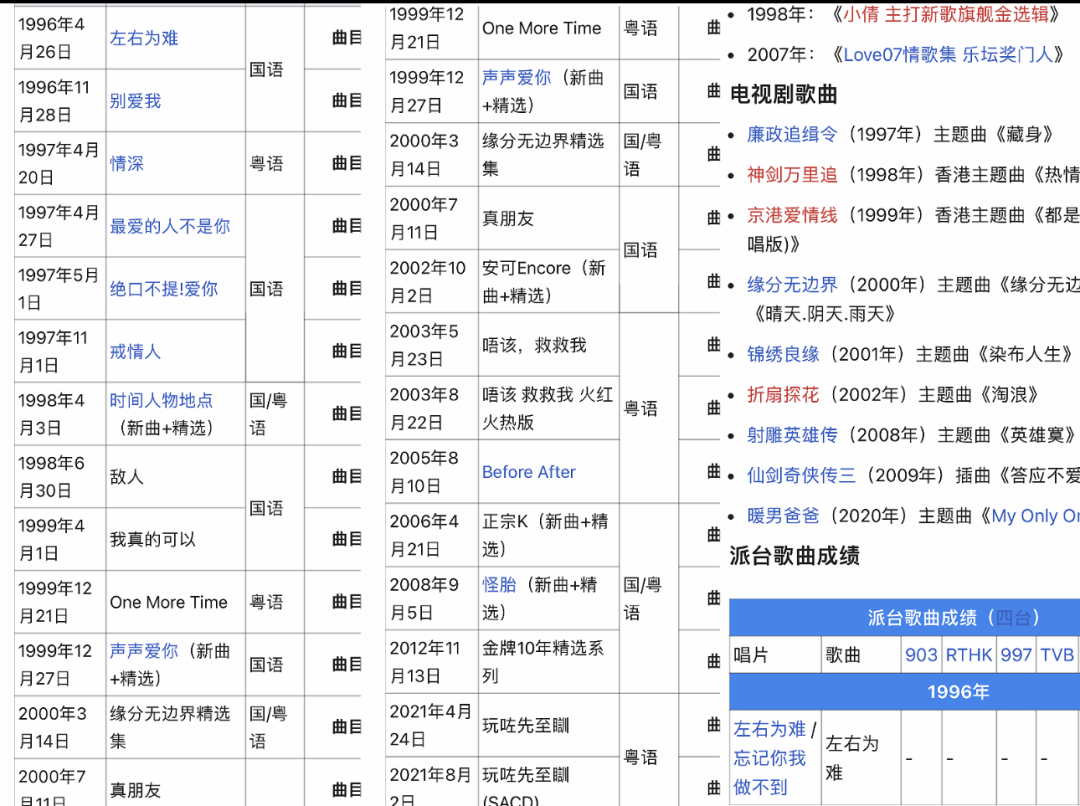Open the 射雕英雄传 link

792,435
